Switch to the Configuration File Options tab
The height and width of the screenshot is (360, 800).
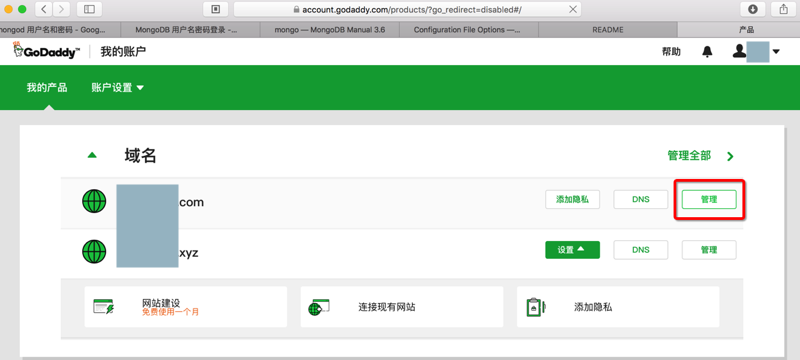point(469,30)
